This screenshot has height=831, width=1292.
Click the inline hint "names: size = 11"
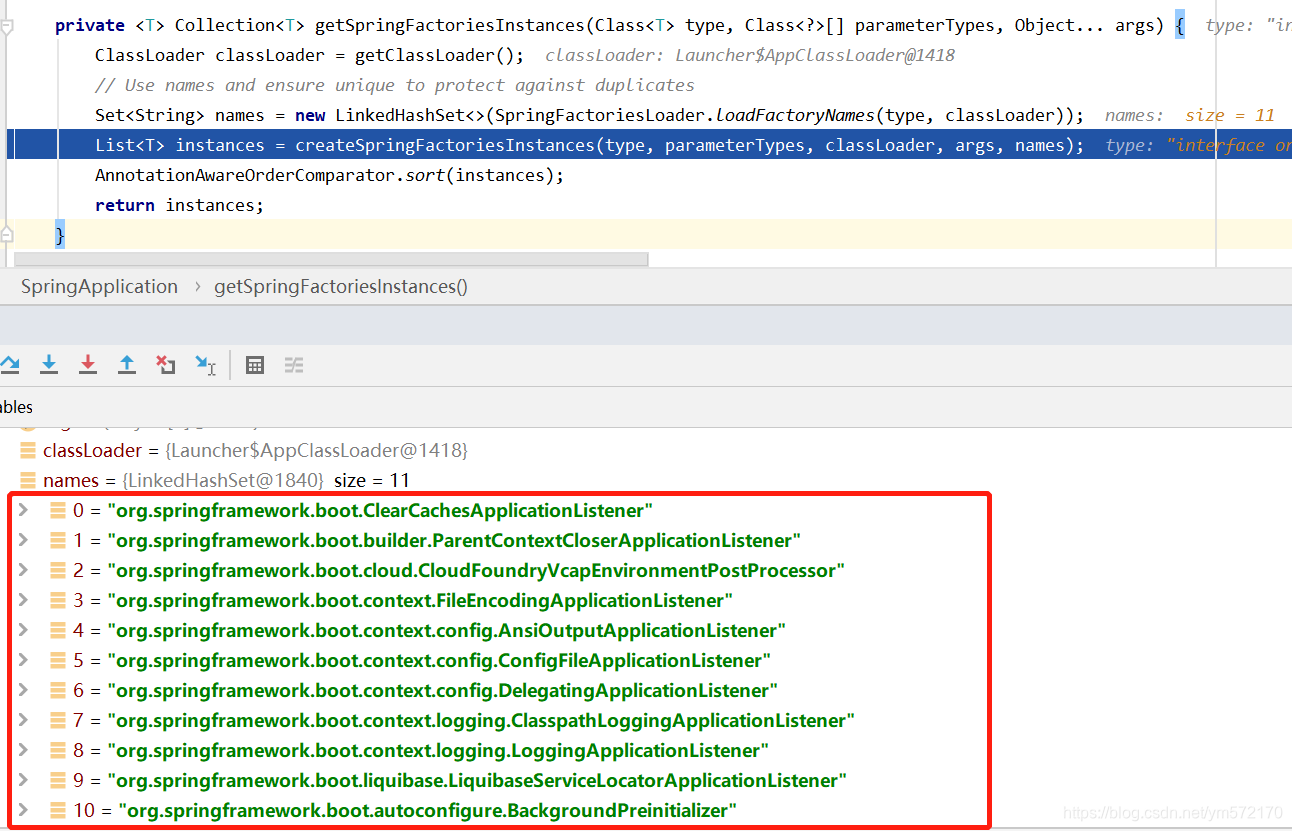click(1190, 115)
